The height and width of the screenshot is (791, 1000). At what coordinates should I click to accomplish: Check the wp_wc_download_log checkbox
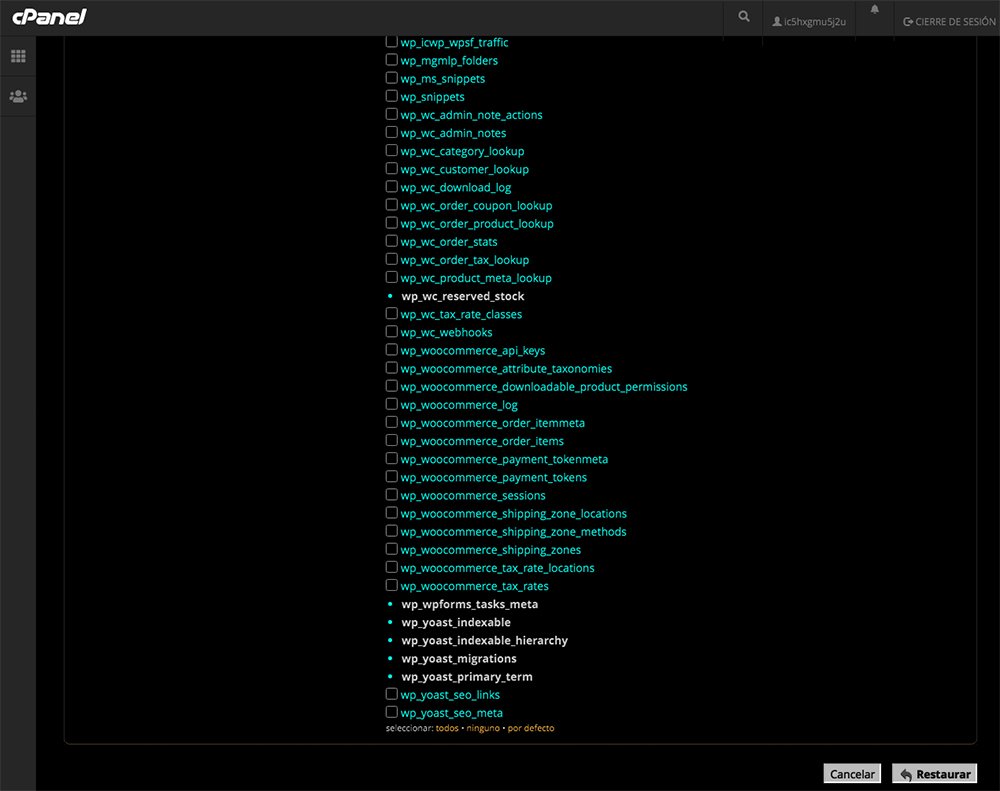pyautogui.click(x=392, y=186)
